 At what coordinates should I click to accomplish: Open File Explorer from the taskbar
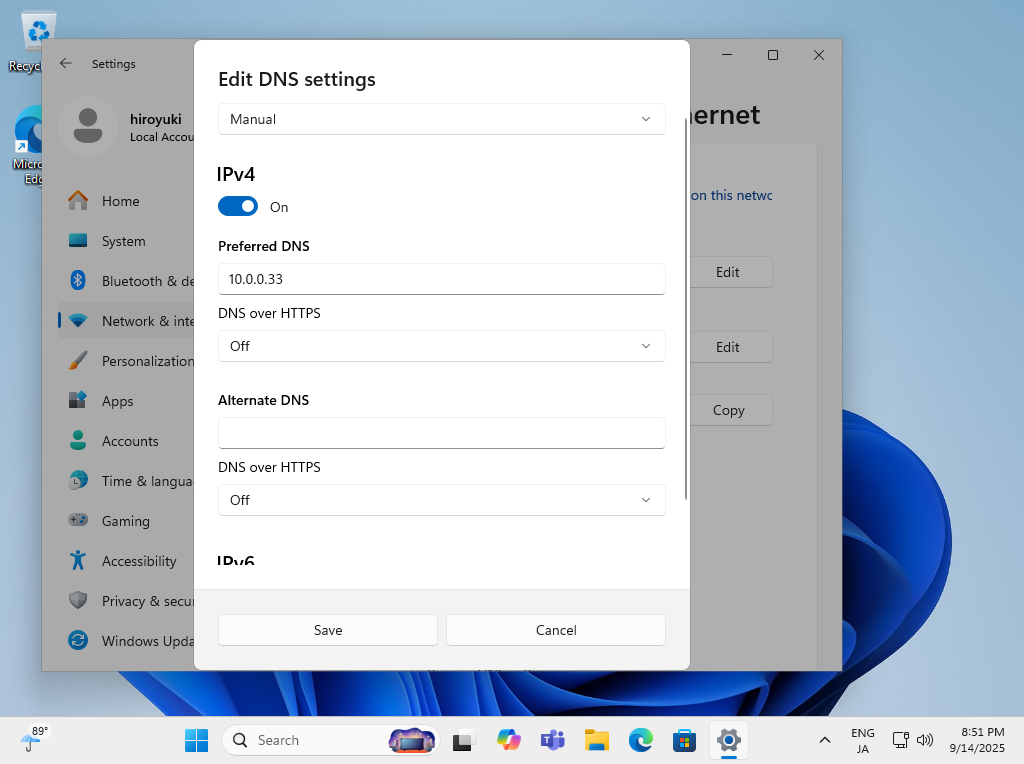pyautogui.click(x=597, y=740)
